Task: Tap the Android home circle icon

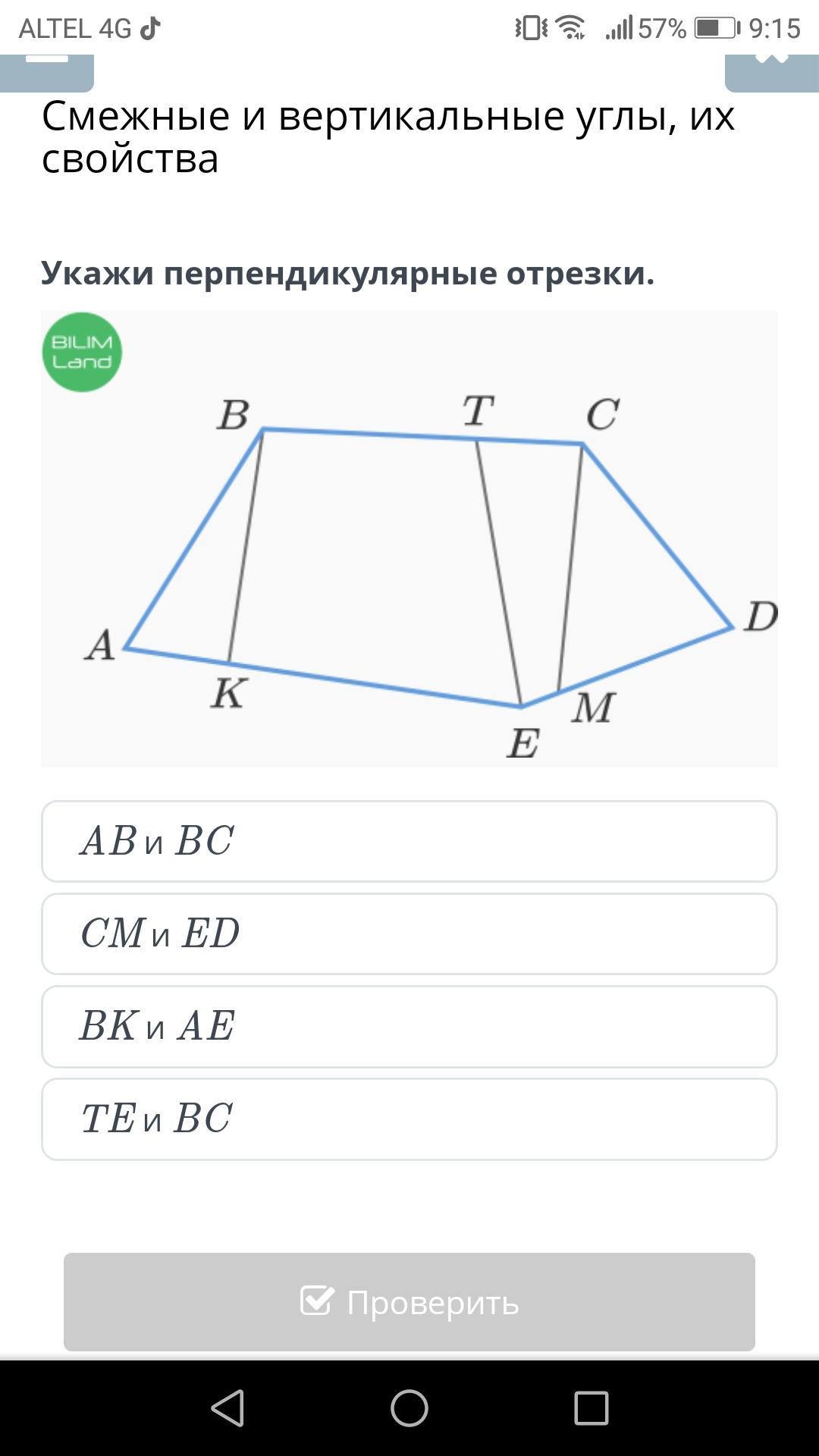Action: tap(409, 1408)
